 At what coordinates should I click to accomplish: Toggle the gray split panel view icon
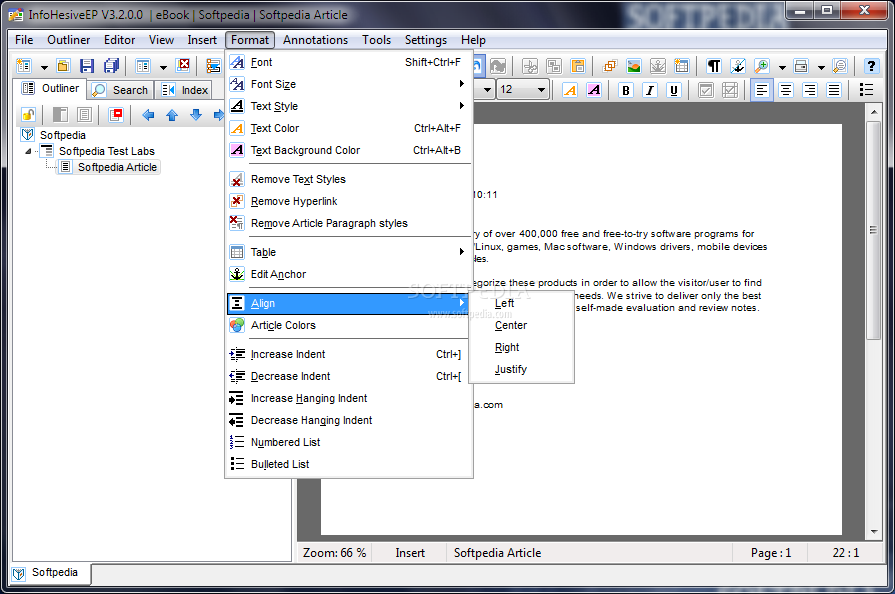[61, 115]
